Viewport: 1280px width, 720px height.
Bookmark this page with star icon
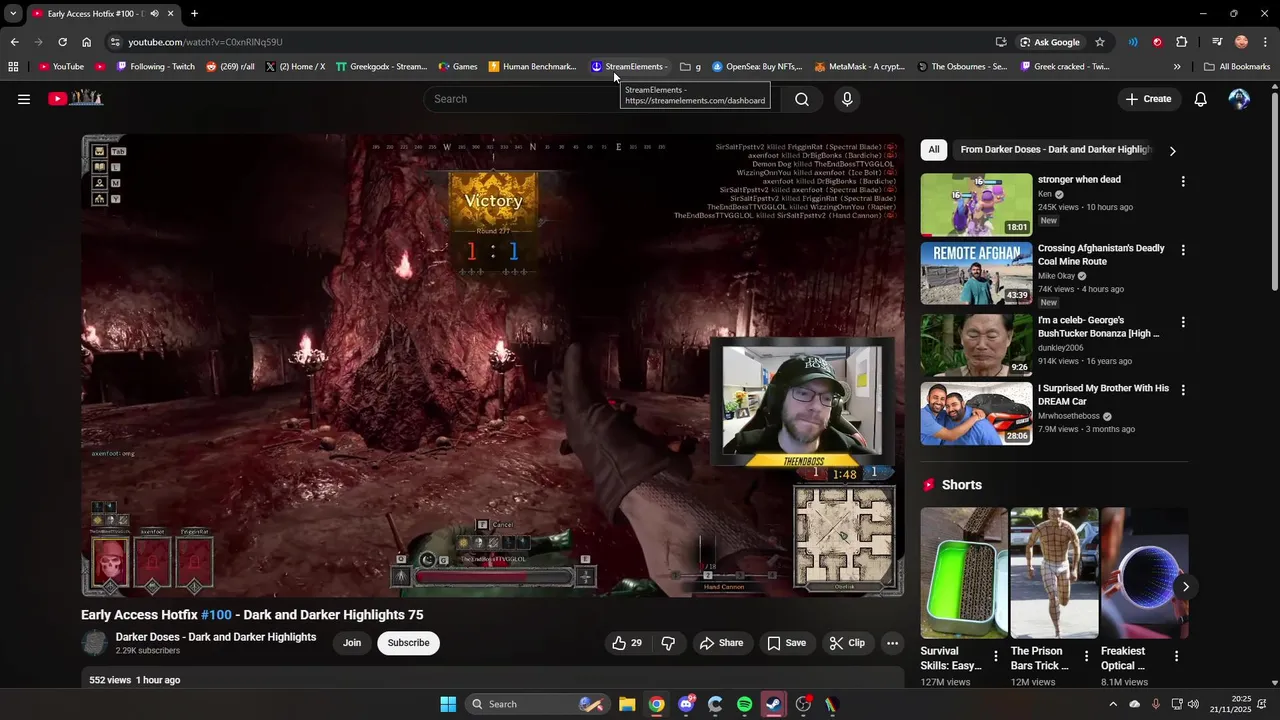pos(1100,42)
